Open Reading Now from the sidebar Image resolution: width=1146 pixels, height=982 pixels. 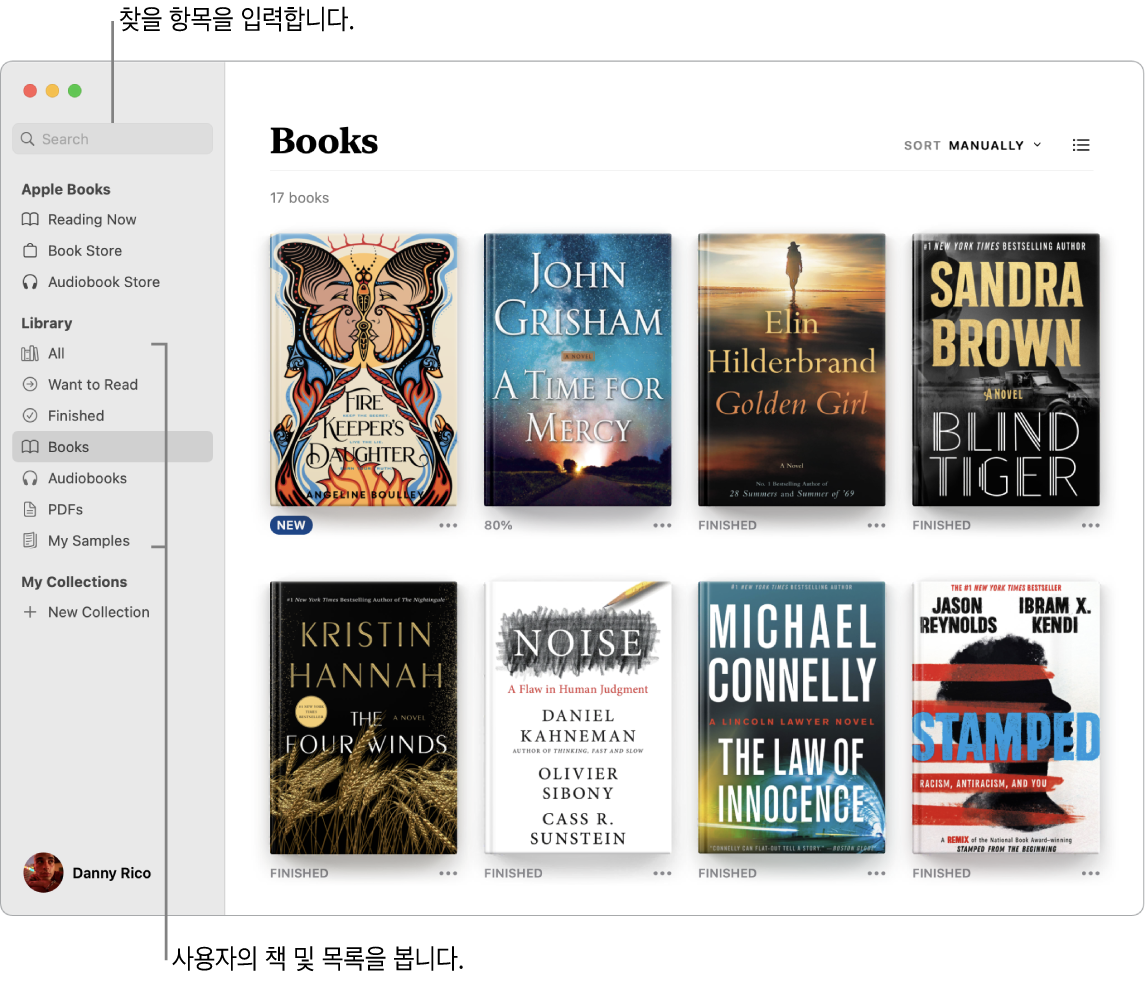pos(92,219)
